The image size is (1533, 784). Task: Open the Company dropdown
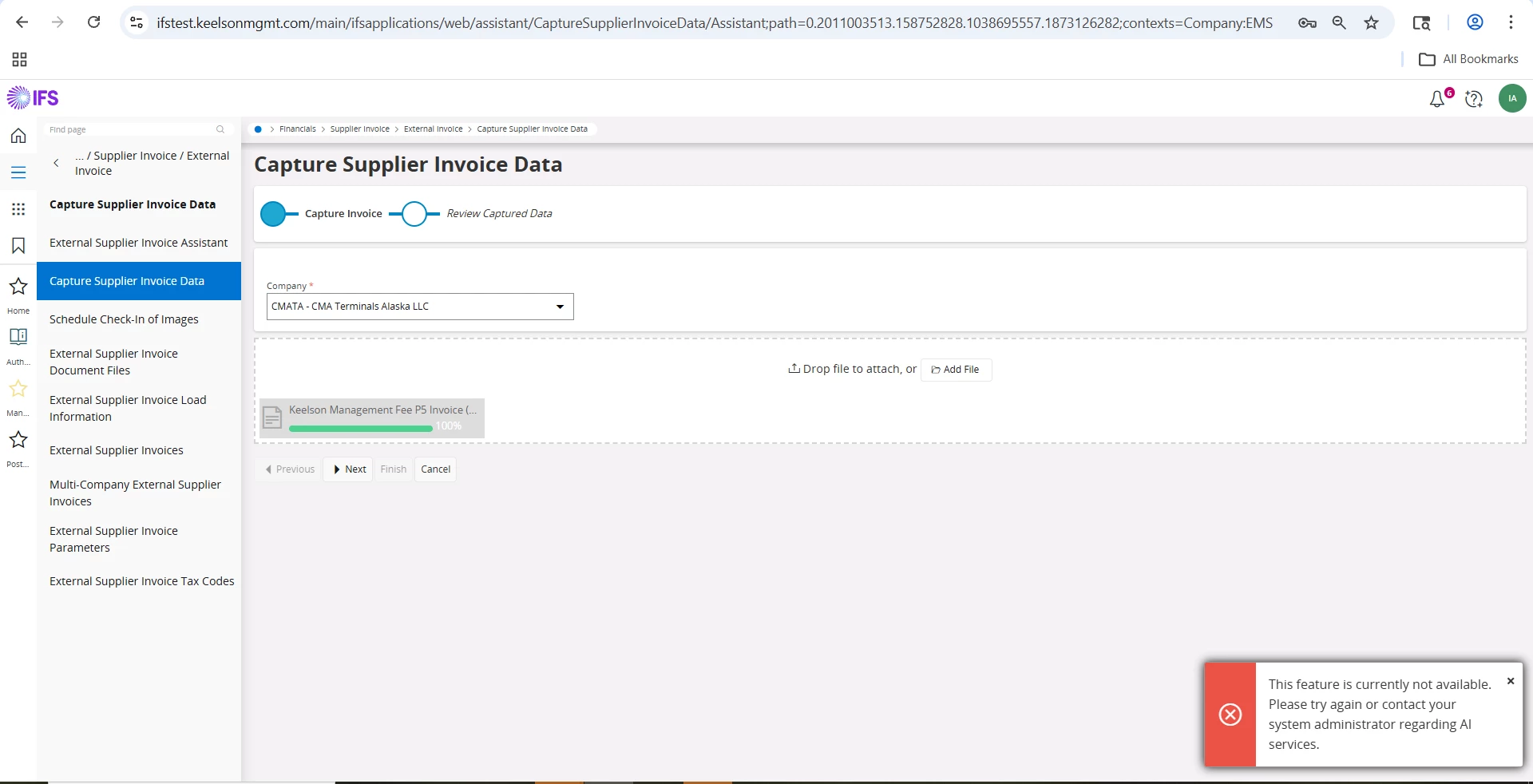pos(420,307)
